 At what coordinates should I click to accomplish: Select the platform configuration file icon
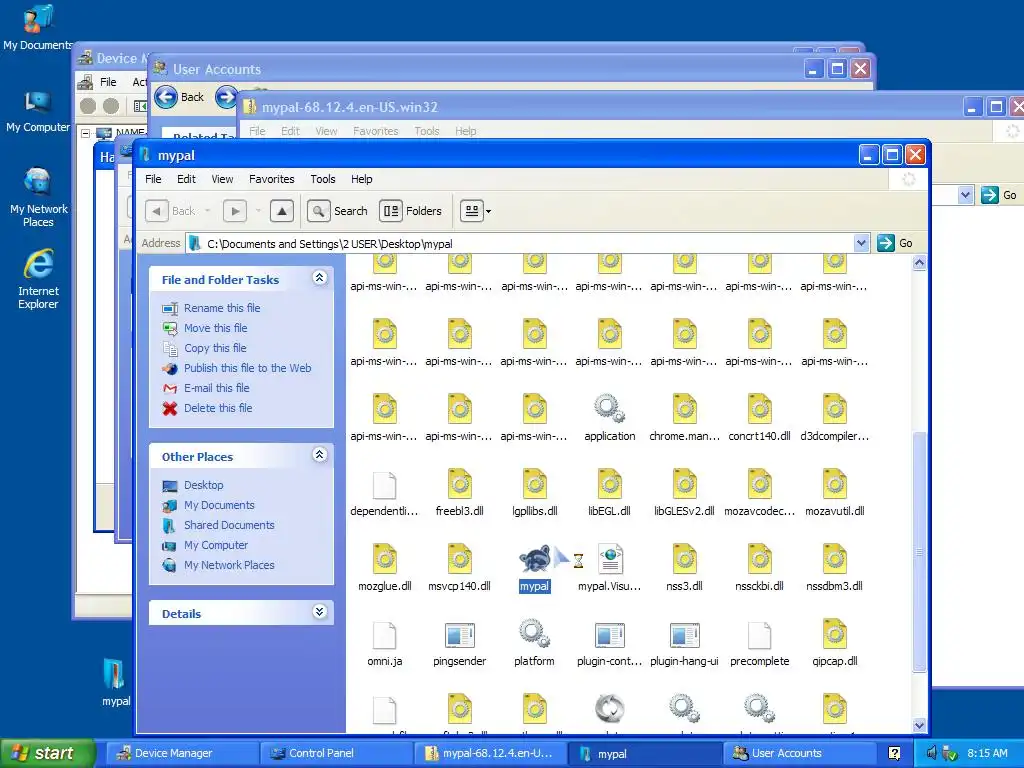(534, 634)
